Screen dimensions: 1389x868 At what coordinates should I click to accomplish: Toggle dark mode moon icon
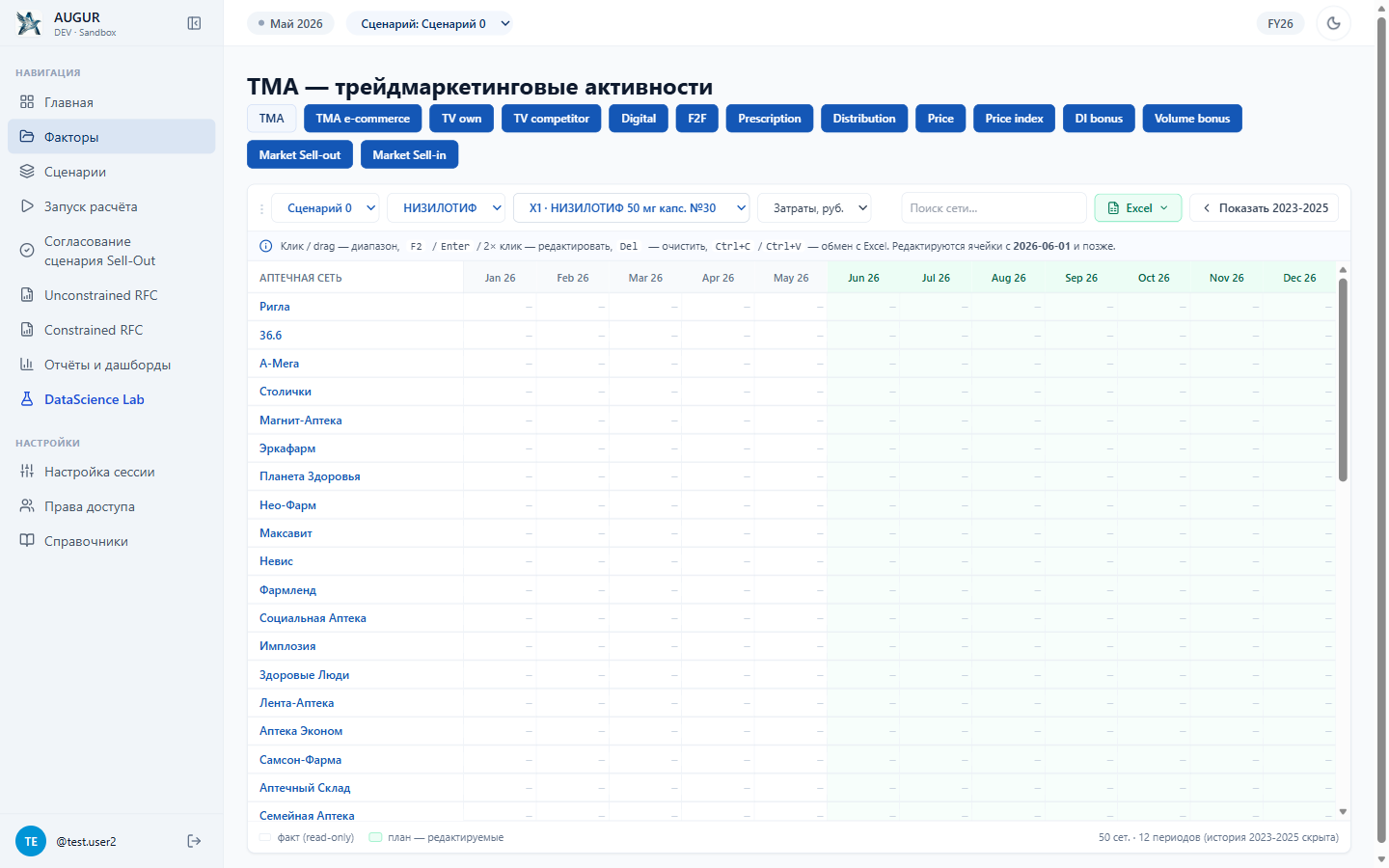(x=1334, y=23)
